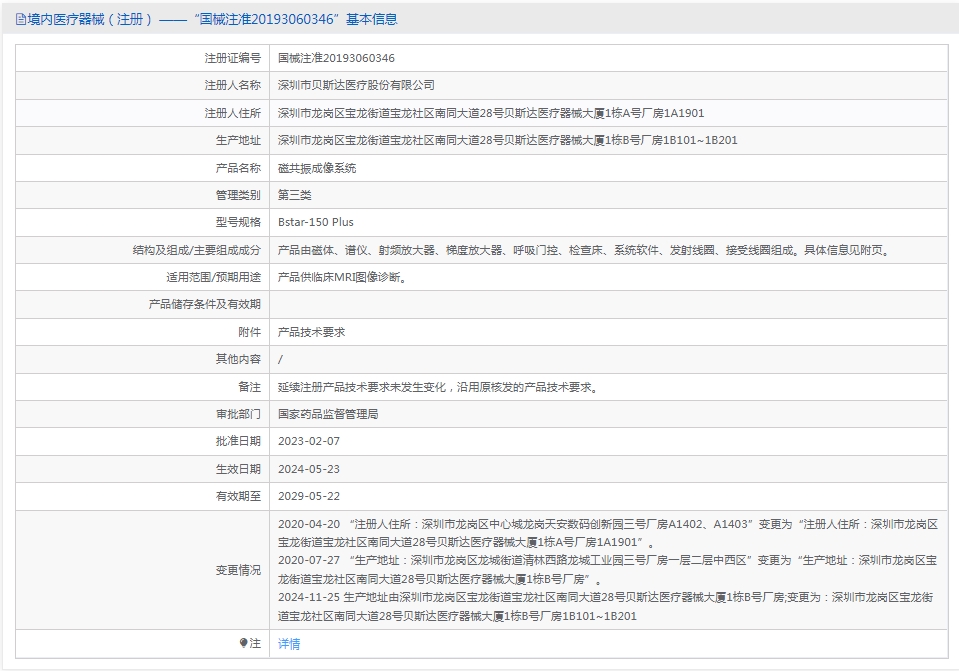Click the 其他内容 row label
959x671 pixels.
tap(238, 359)
